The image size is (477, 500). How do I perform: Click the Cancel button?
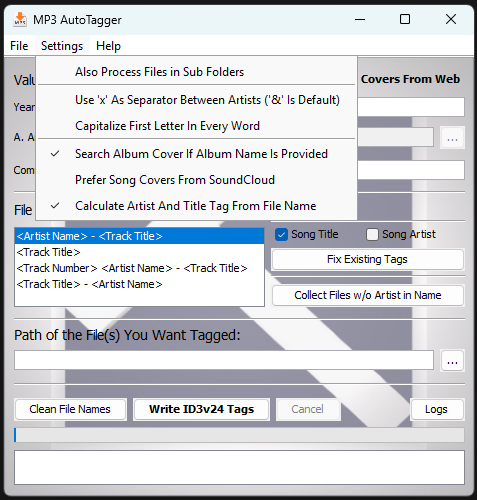[307, 409]
